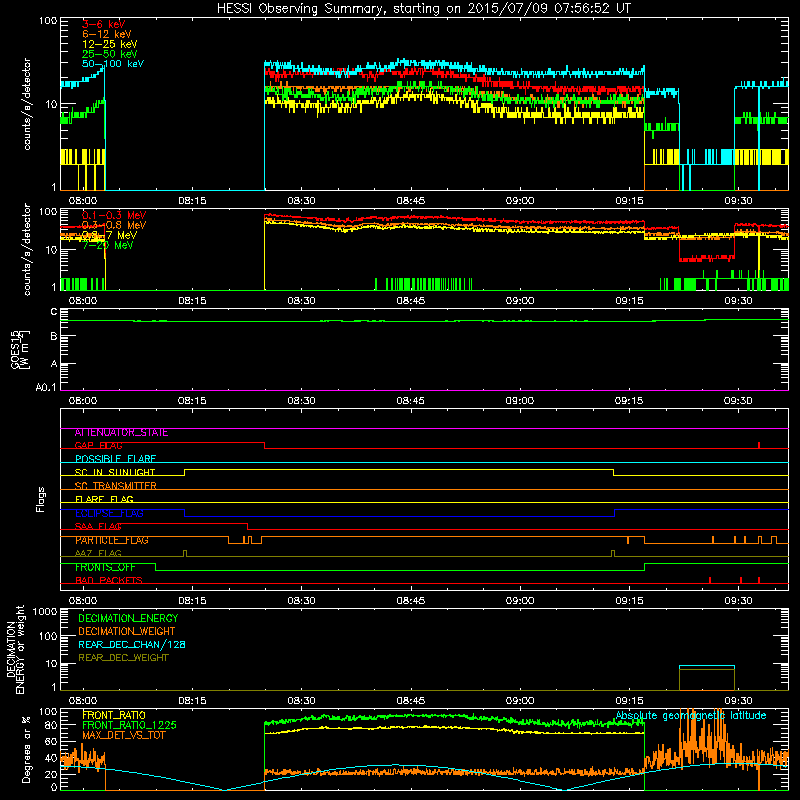
Task: Select the 6-12 keV legend label
Action: (x=107, y=34)
